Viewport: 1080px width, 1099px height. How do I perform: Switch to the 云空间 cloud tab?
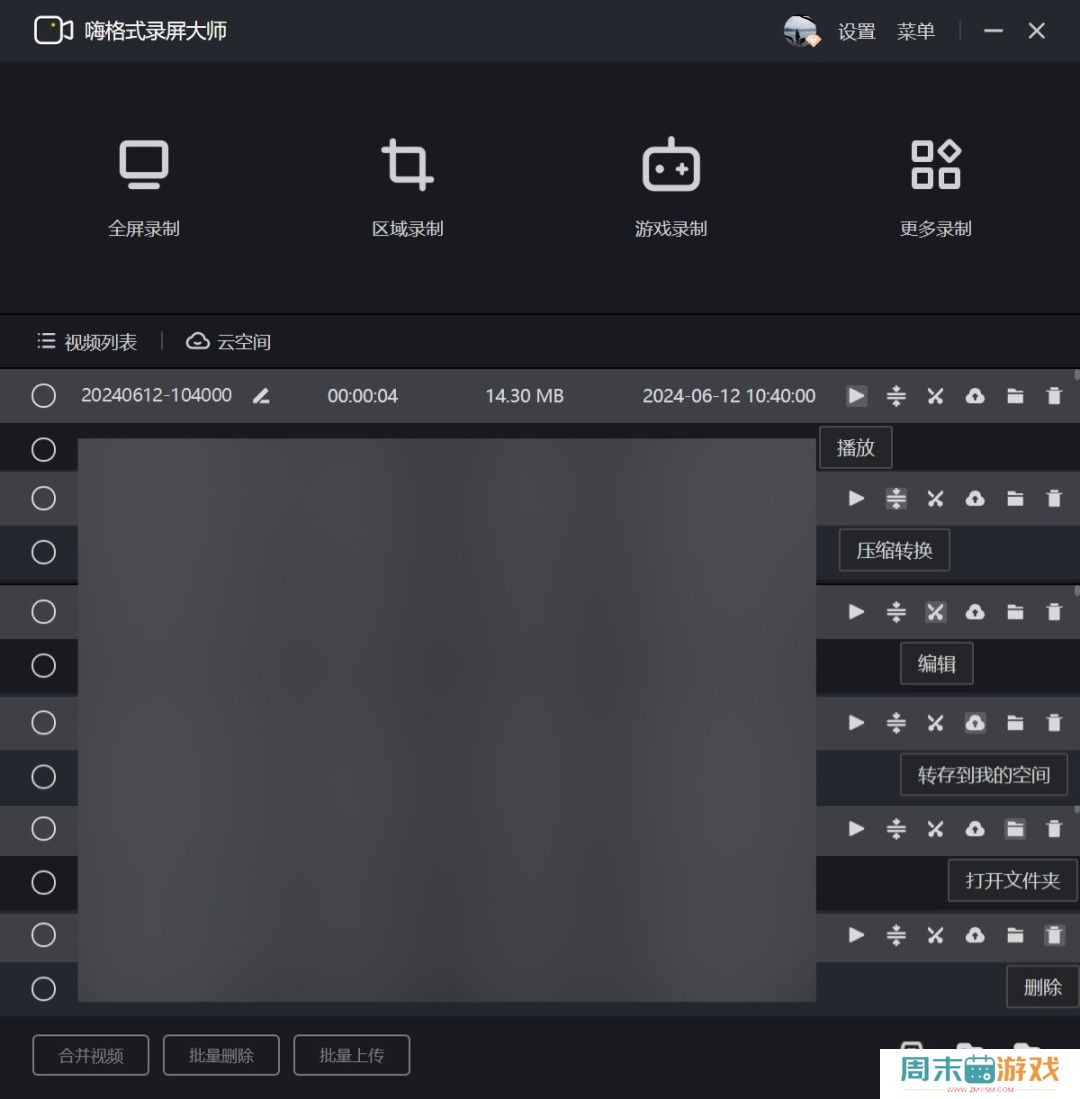(229, 342)
